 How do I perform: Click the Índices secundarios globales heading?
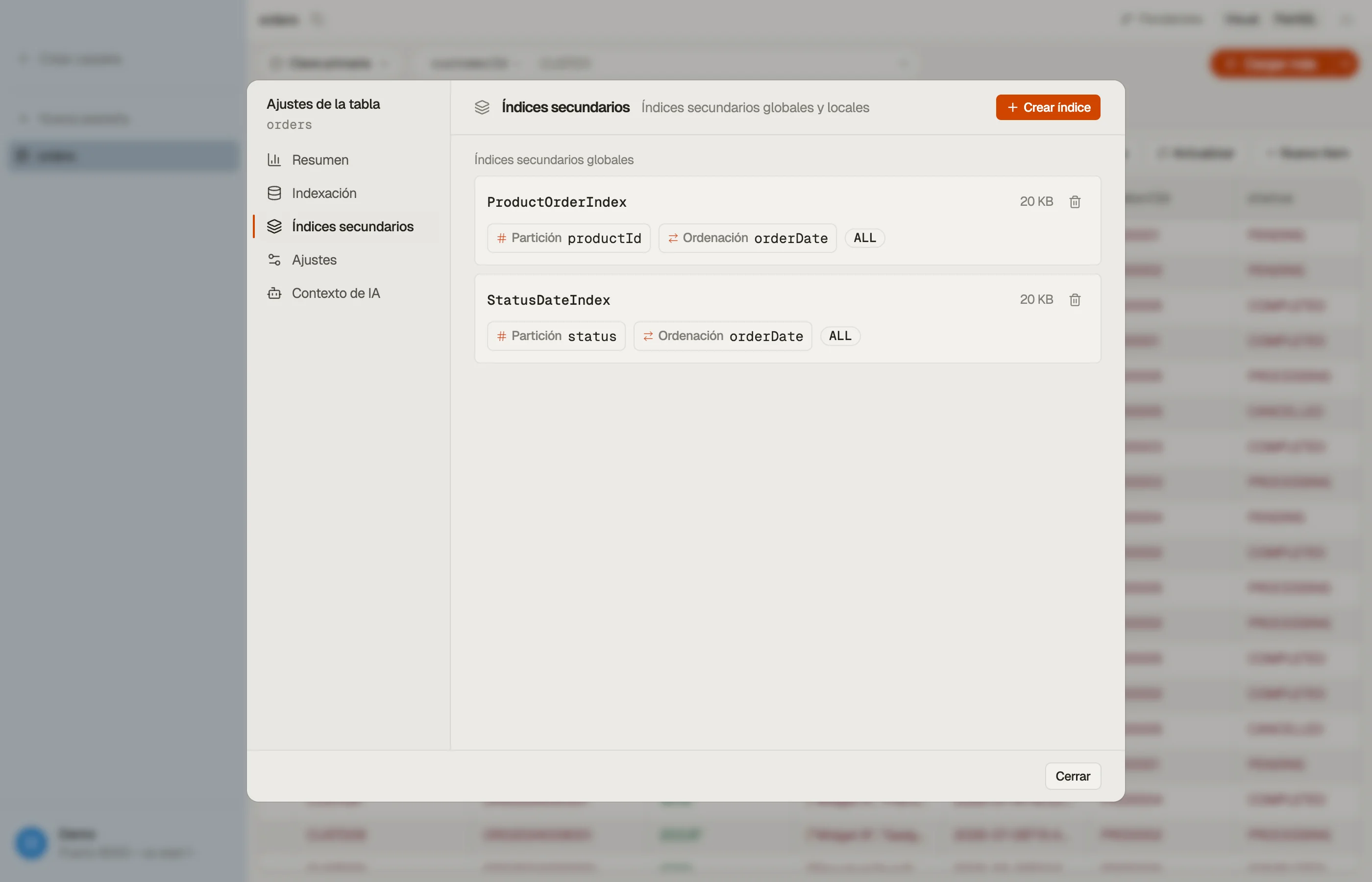point(554,160)
